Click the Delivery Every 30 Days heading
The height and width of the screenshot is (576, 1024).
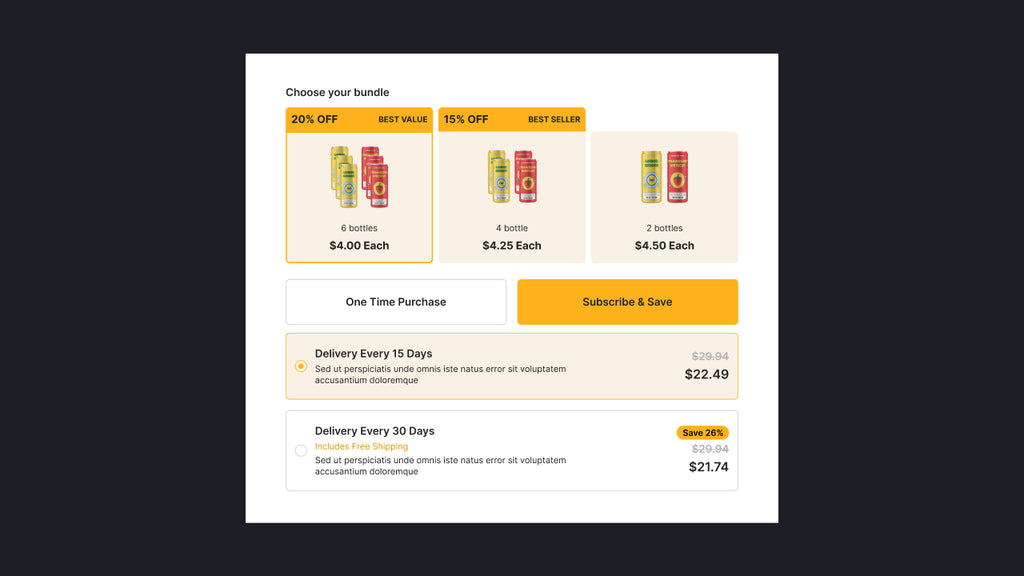click(x=374, y=431)
